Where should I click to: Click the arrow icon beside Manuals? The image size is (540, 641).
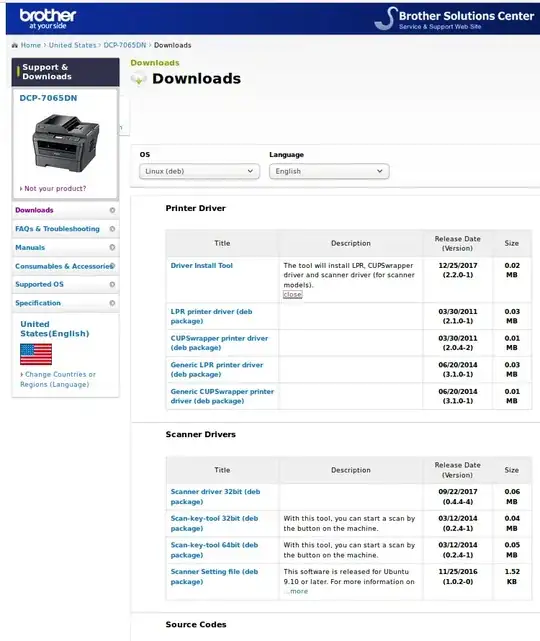tap(112, 247)
